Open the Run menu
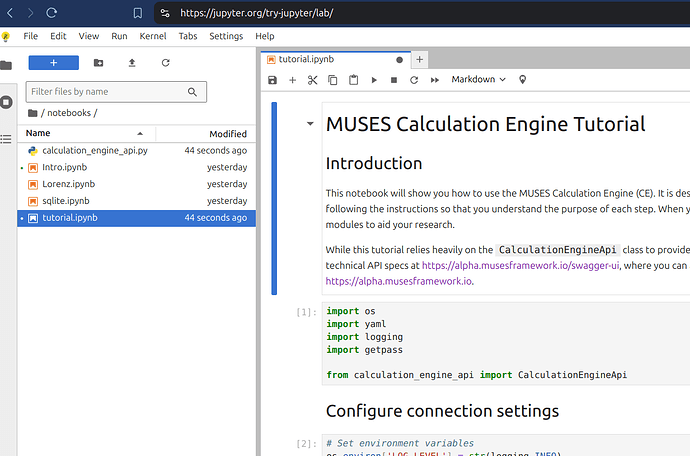The width and height of the screenshot is (690, 456). [x=119, y=36]
